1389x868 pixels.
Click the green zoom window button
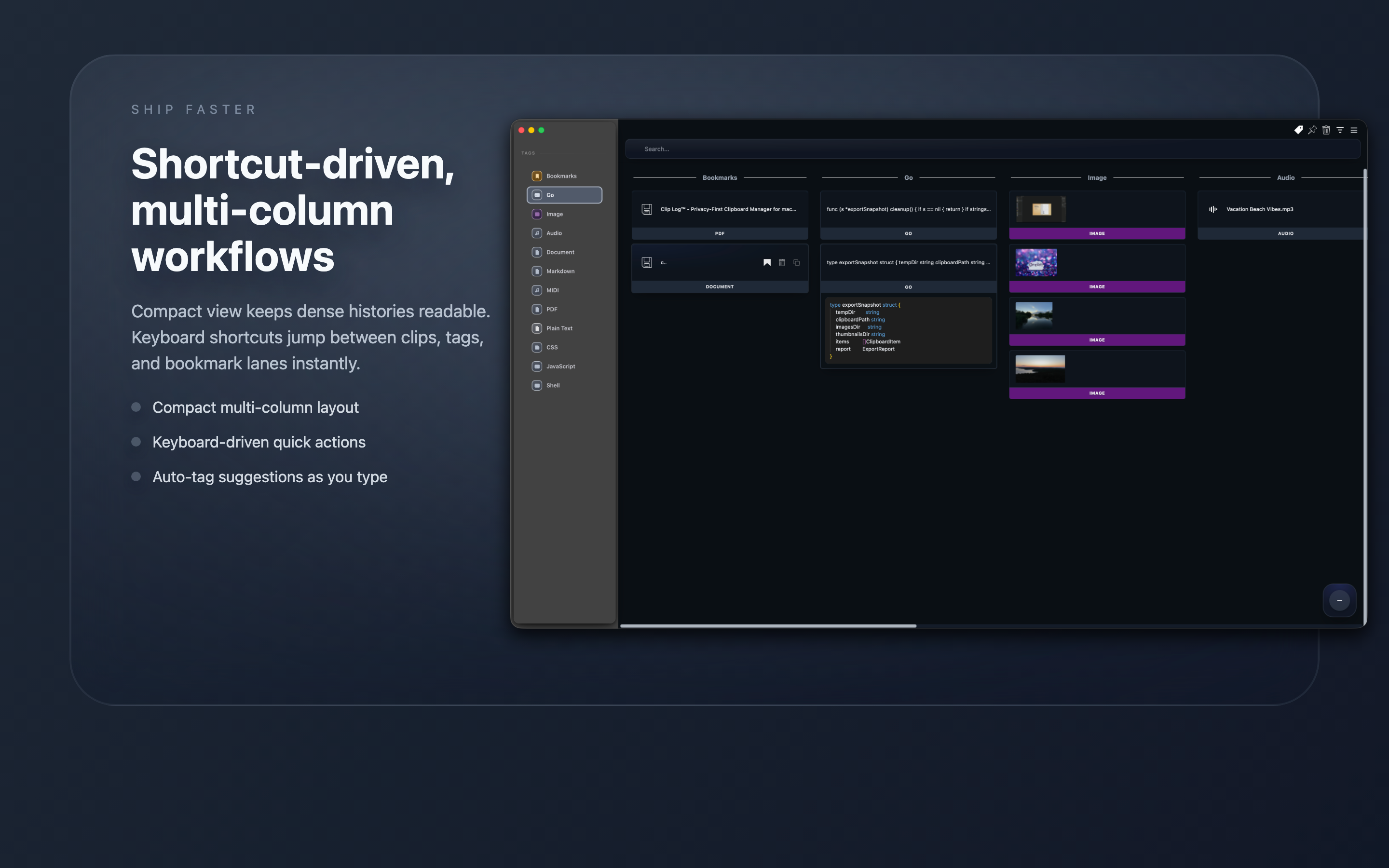tap(541, 130)
